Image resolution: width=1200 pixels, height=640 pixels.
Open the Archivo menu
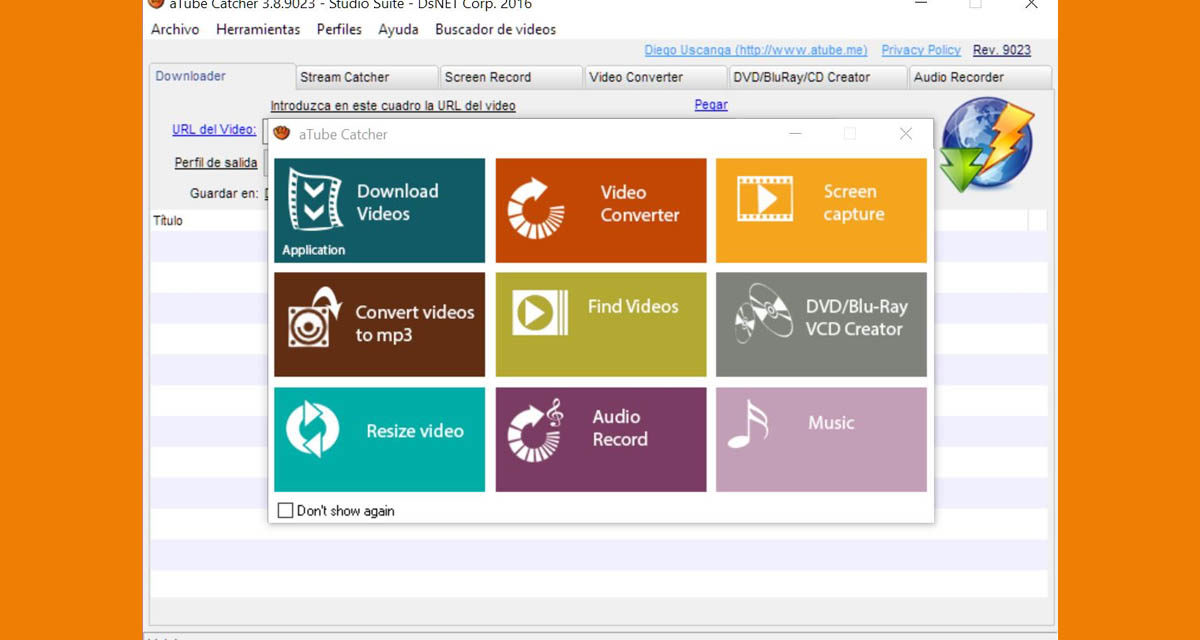click(x=175, y=30)
